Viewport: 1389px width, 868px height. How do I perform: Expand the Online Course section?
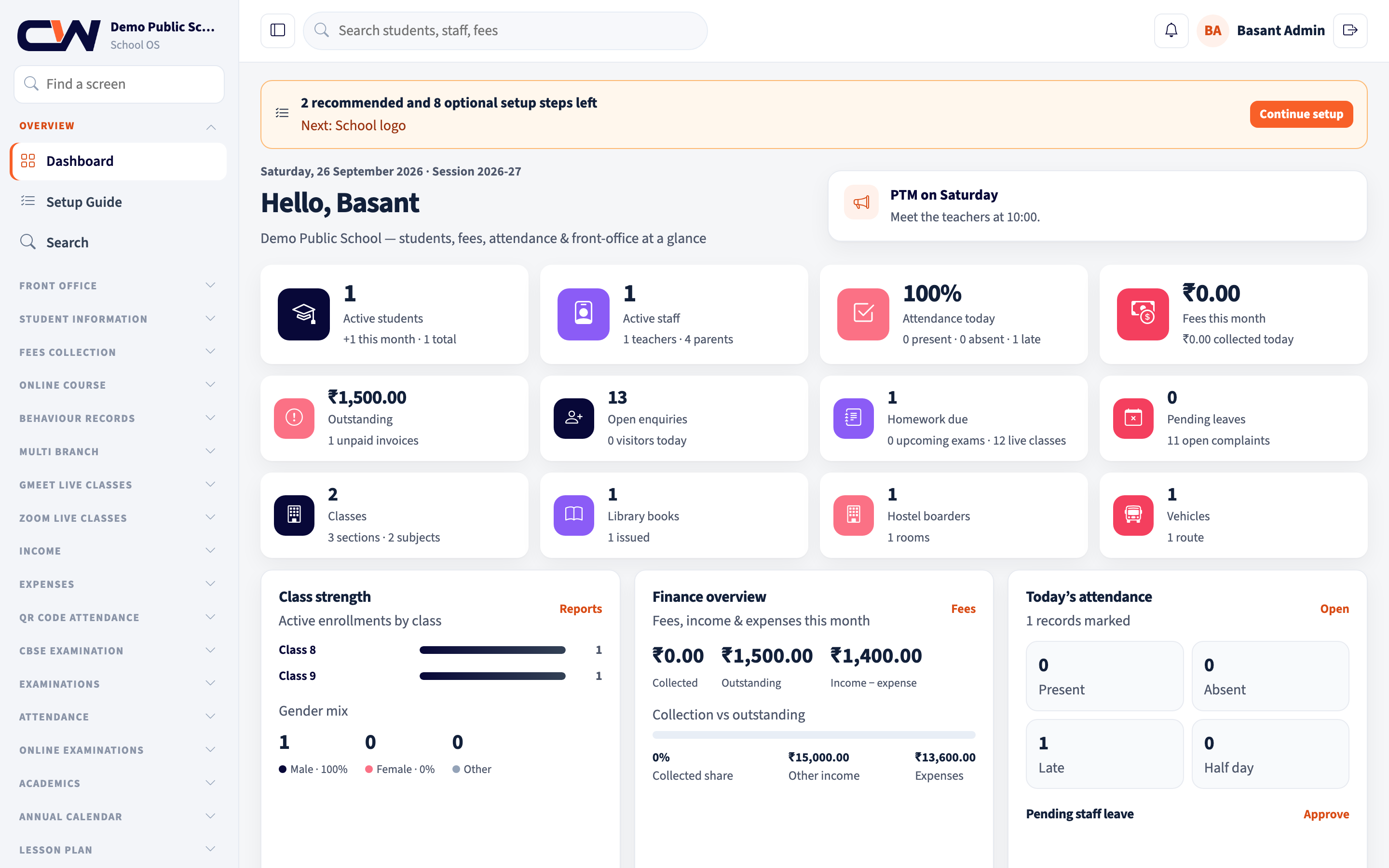119,385
